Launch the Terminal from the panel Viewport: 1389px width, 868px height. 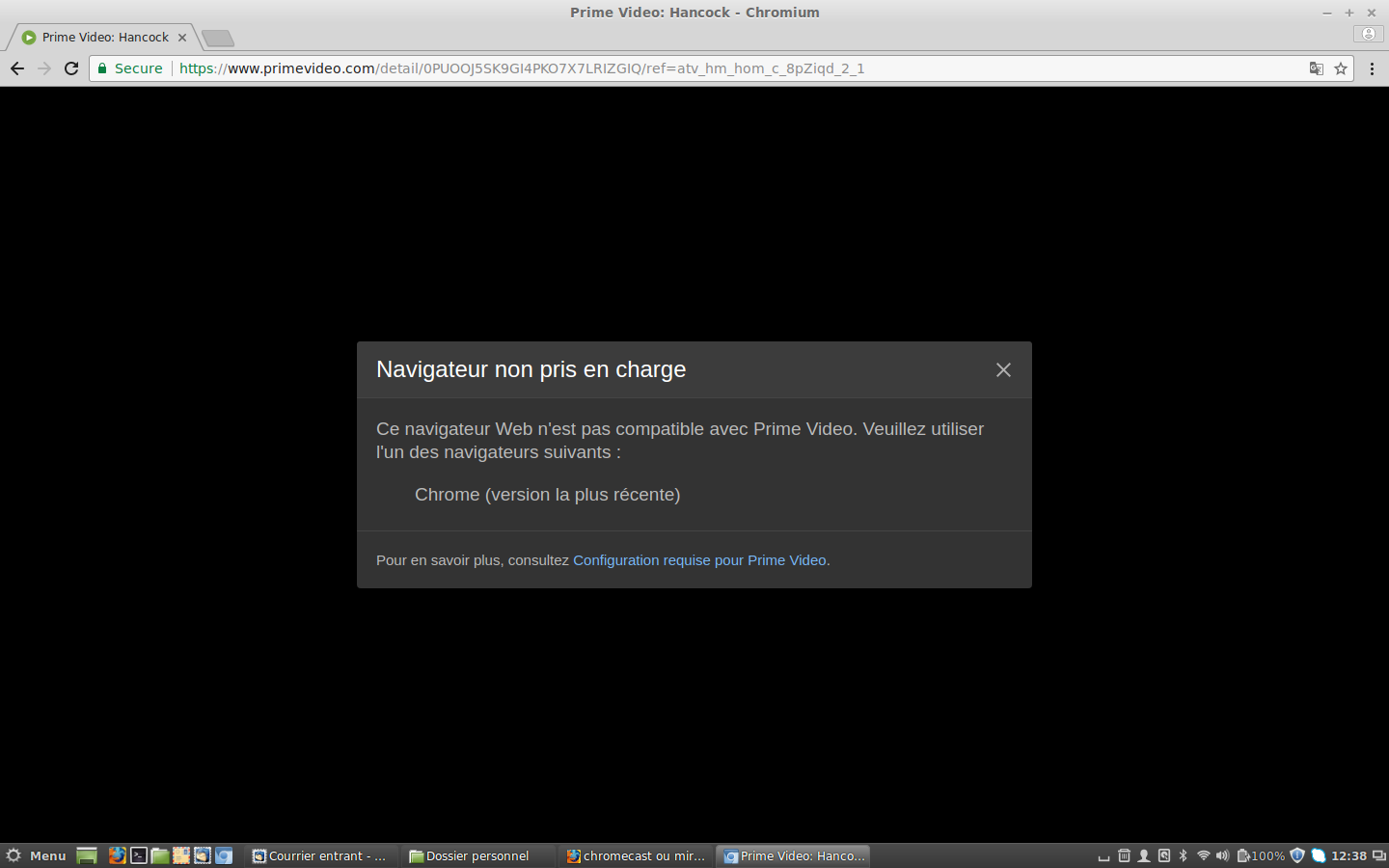tap(139, 855)
